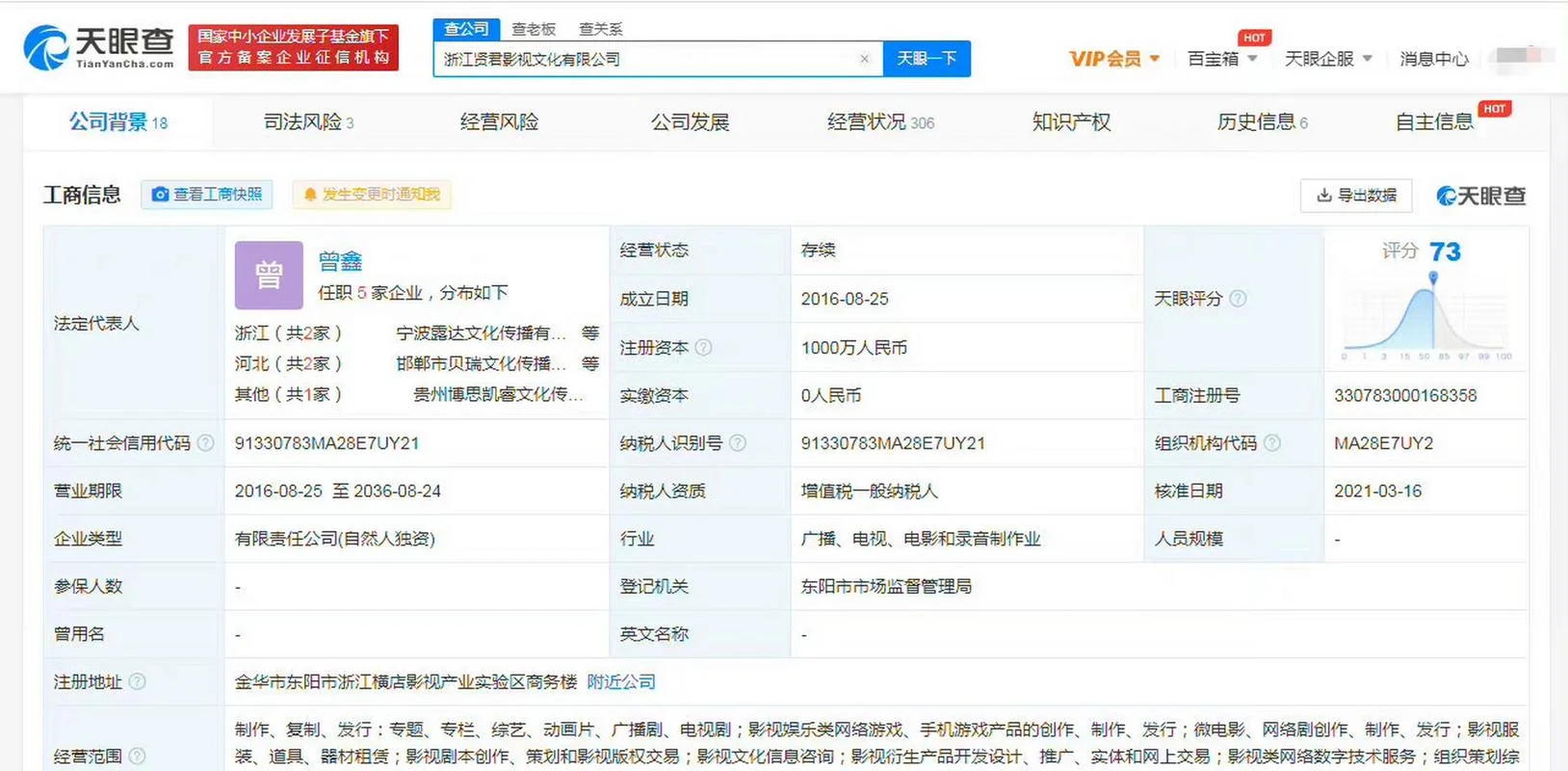Screen dimensions: 1568x771
Task: Open legal representative 曾鑫 profile link
Action: (341, 261)
